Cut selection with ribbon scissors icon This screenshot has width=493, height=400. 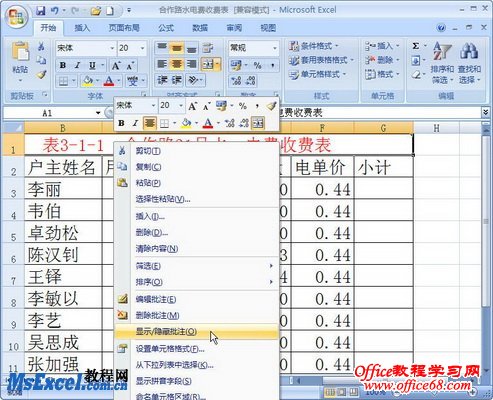(41, 46)
